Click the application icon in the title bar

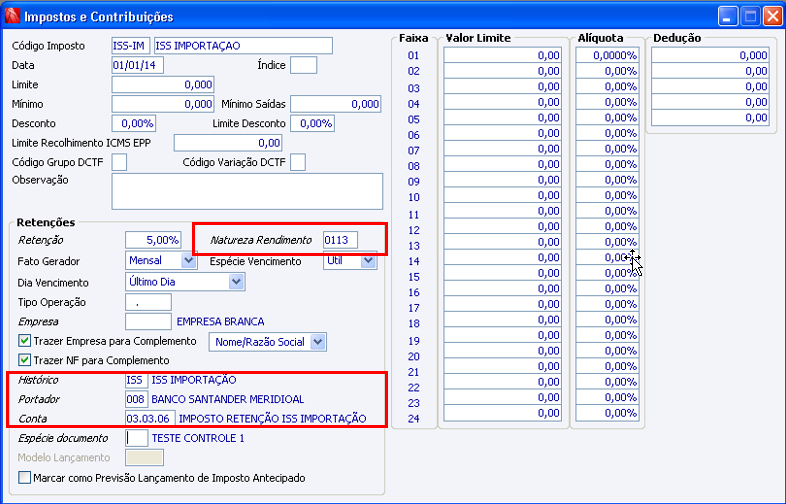pyautogui.click(x=12, y=17)
